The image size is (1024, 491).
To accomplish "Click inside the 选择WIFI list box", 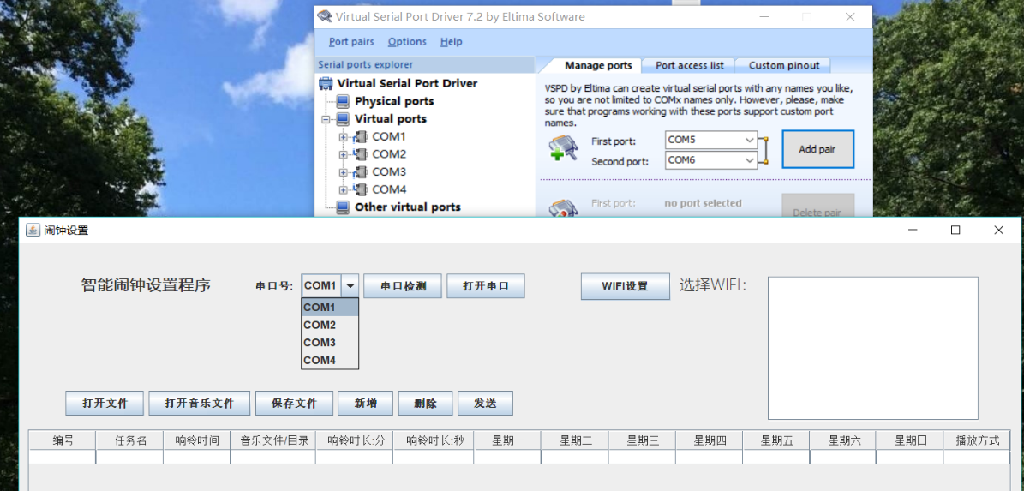I will 873,348.
